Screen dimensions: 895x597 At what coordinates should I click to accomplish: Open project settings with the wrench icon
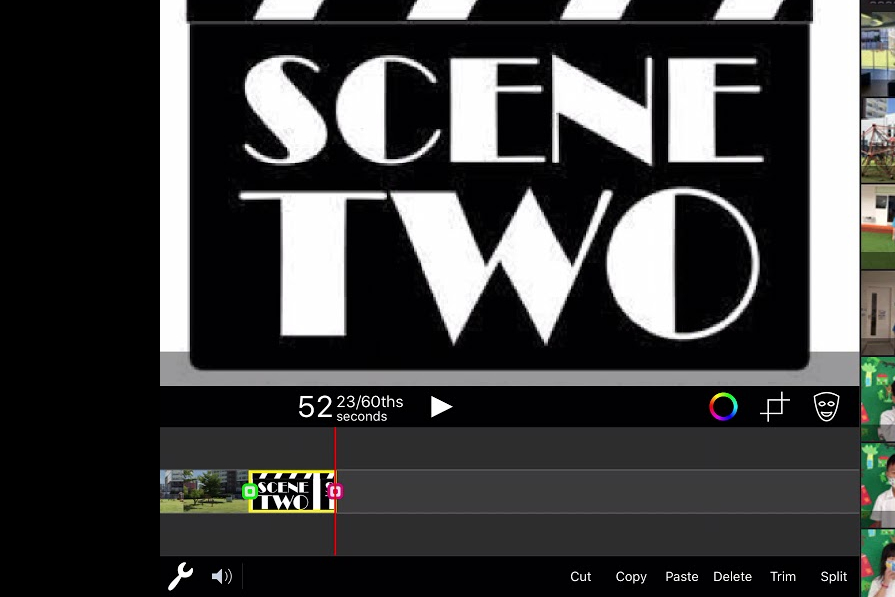180,576
